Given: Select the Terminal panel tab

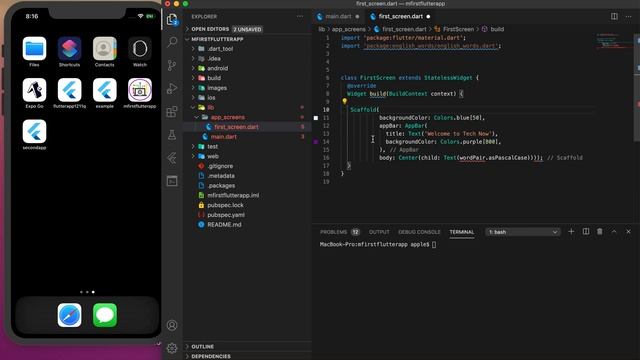Looking at the screenshot, I should coord(462,232).
